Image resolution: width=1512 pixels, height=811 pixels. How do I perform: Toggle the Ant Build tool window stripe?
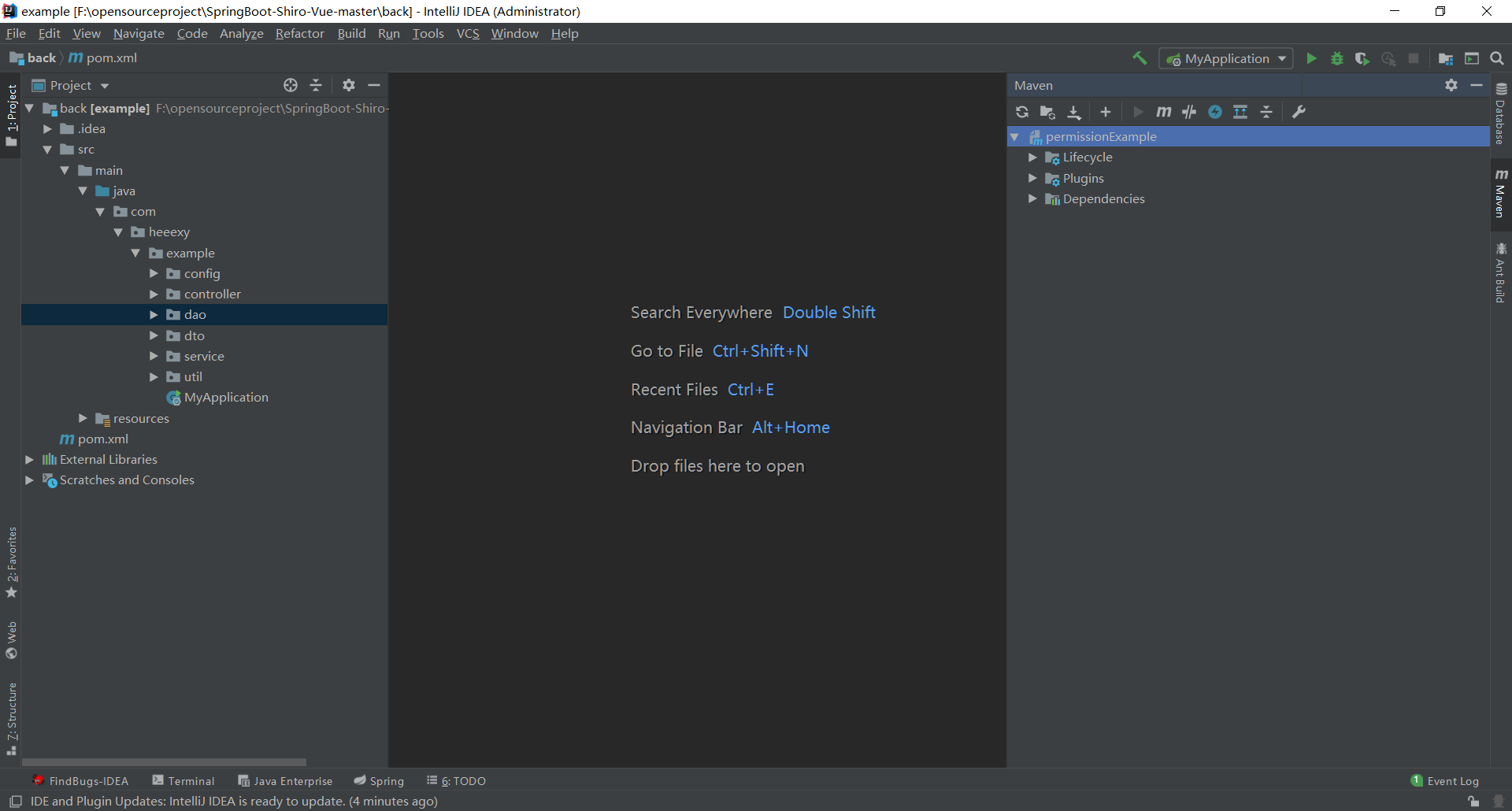point(1501,272)
